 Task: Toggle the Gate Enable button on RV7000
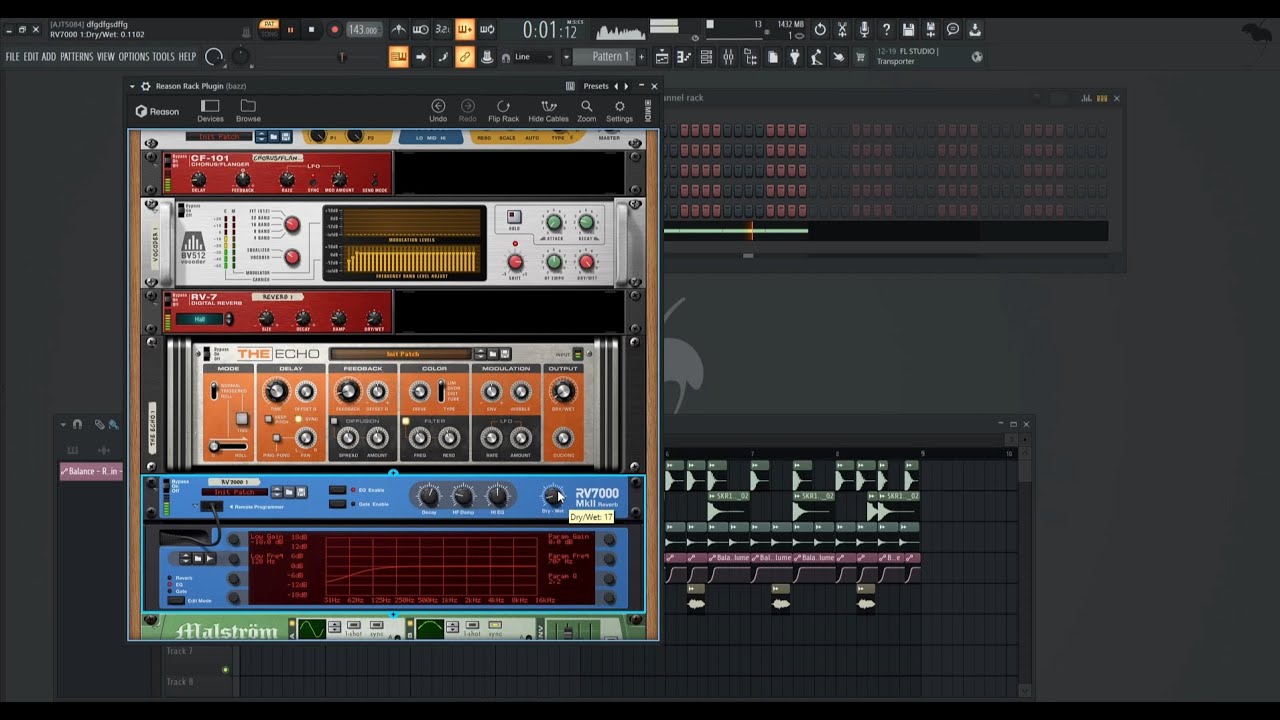click(x=338, y=503)
